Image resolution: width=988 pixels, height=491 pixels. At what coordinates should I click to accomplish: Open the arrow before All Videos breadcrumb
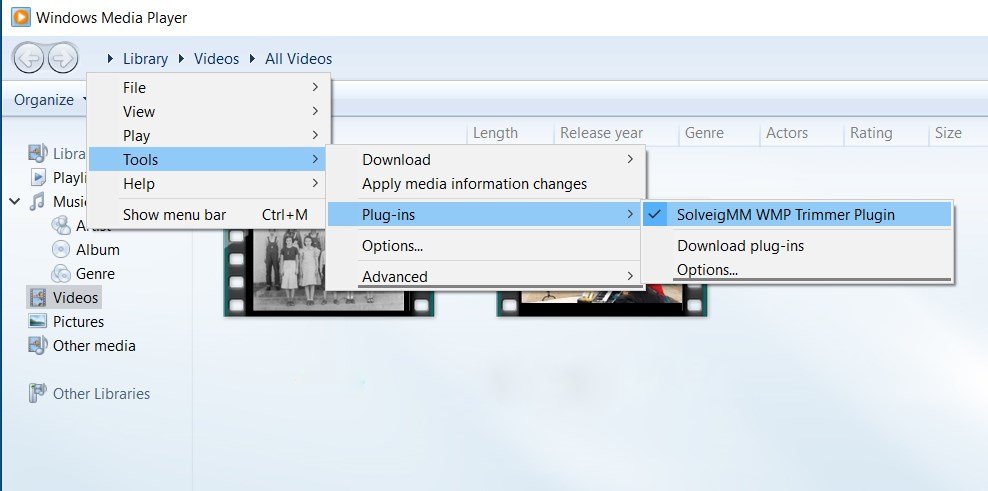pyautogui.click(x=253, y=59)
